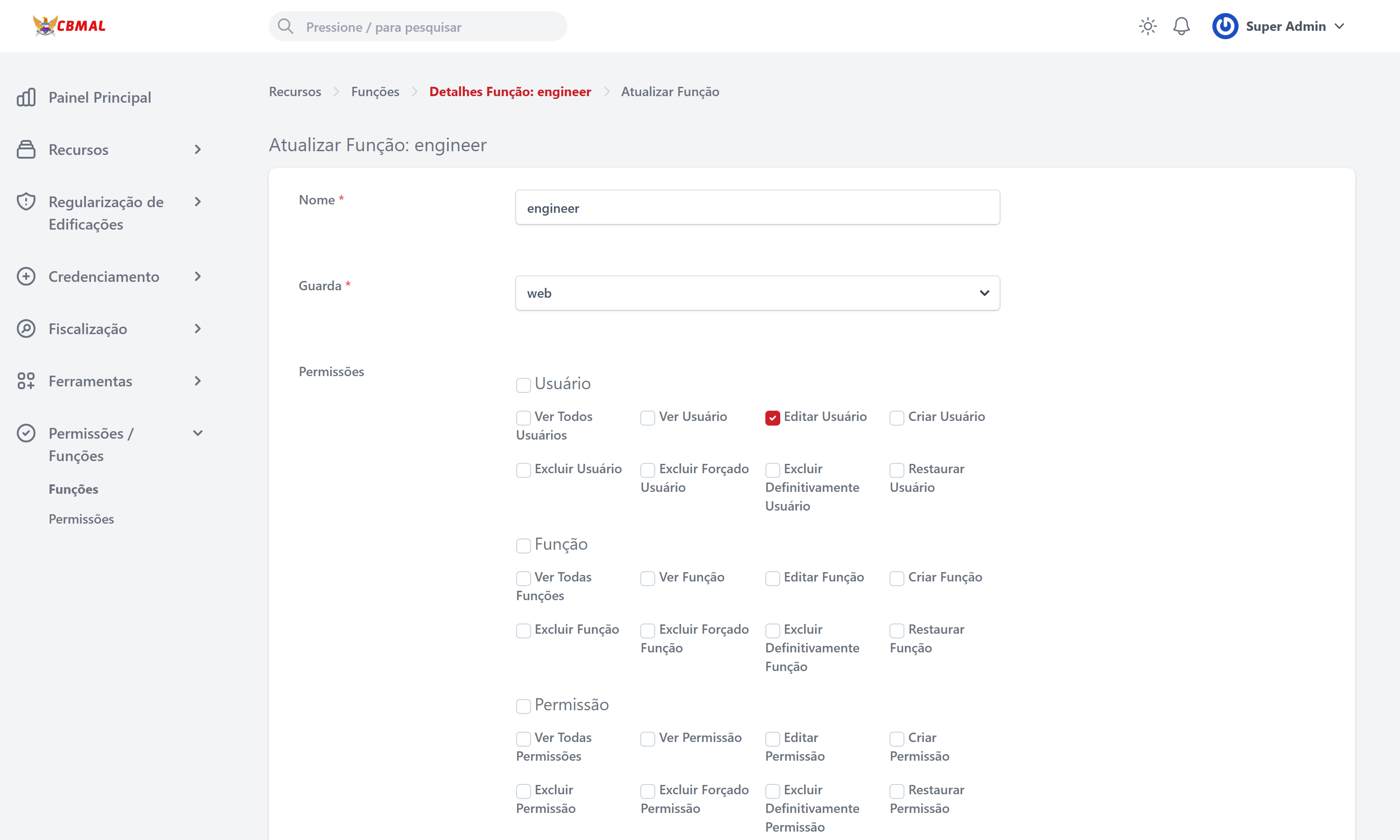Viewport: 1400px width, 840px height.
Task: Click the Regularização de Edificações shield icon
Action: [26, 202]
